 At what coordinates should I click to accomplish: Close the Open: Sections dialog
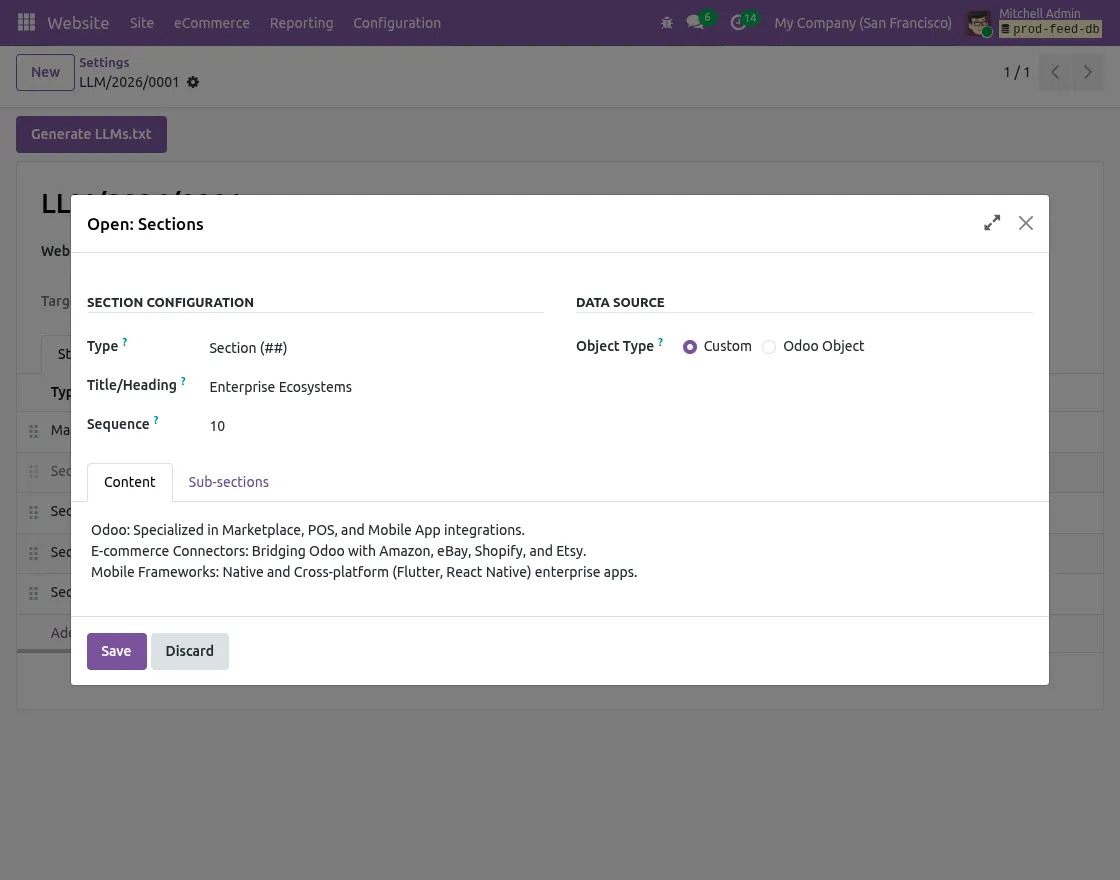coord(1026,223)
